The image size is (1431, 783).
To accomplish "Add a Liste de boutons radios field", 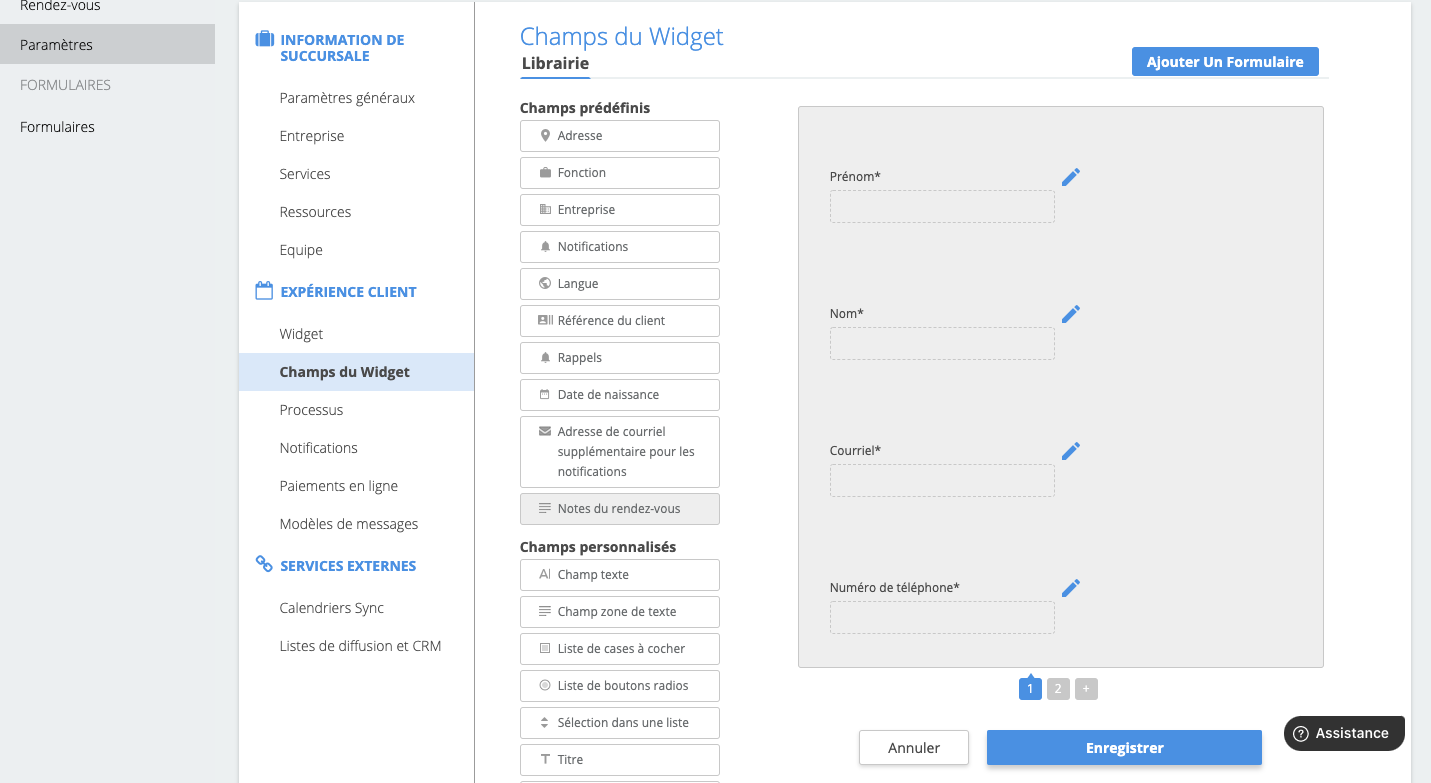I will pyautogui.click(x=619, y=686).
